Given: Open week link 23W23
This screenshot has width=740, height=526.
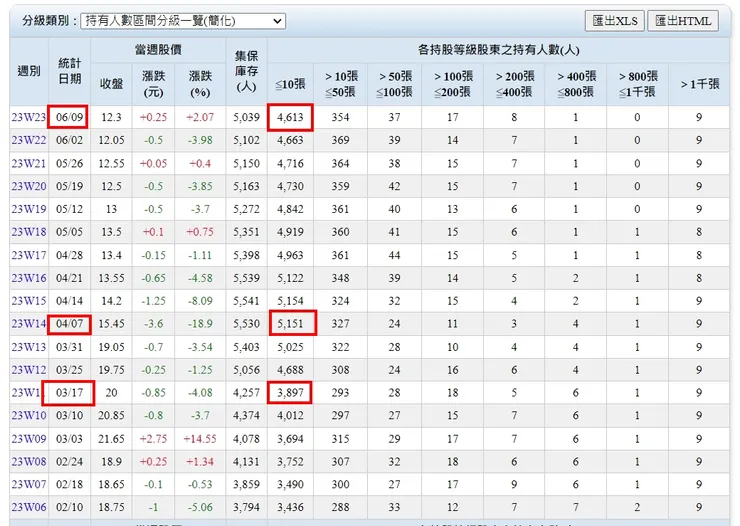Looking at the screenshot, I should tap(29, 117).
